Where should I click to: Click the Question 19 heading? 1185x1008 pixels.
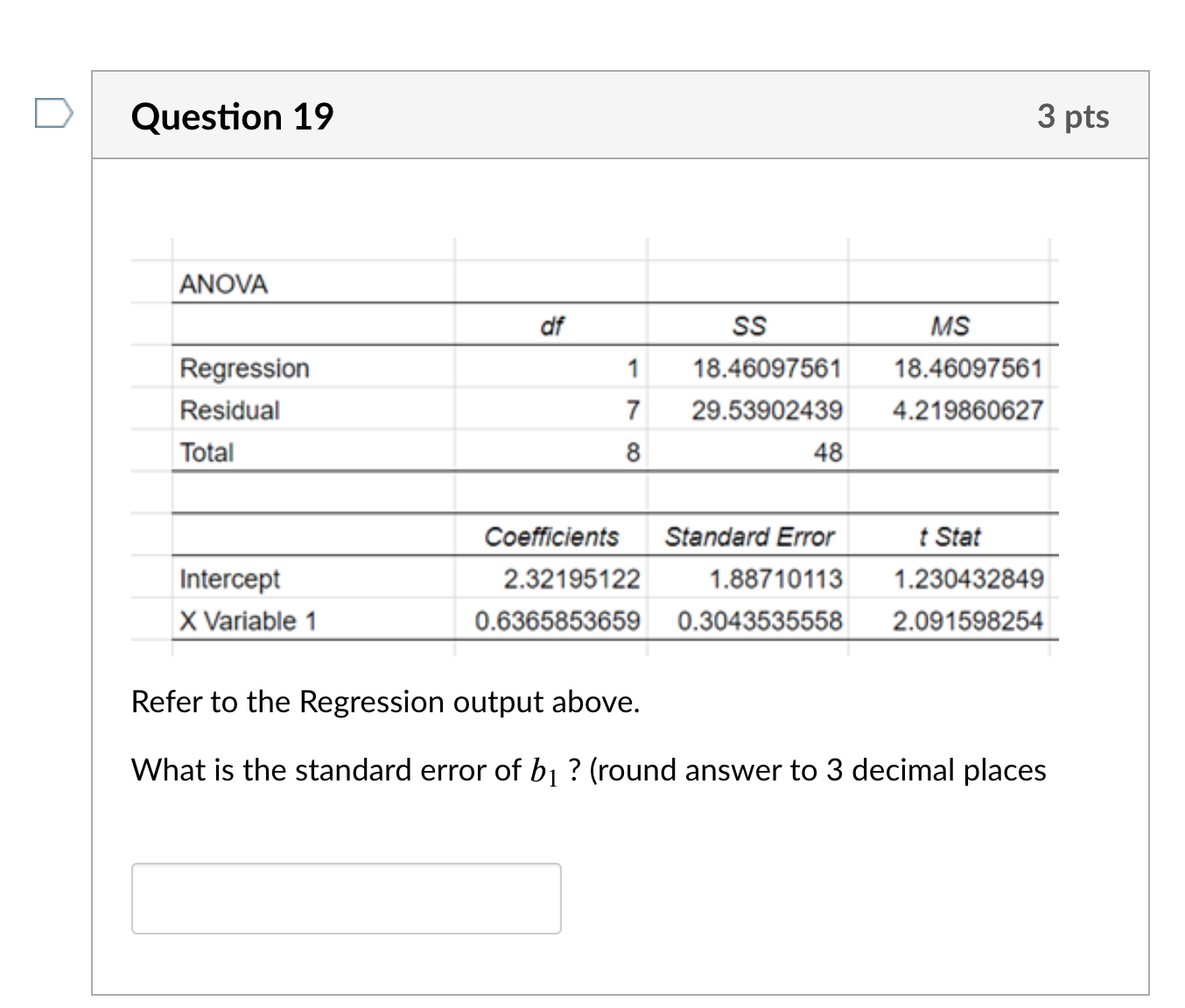pyautogui.click(x=233, y=115)
